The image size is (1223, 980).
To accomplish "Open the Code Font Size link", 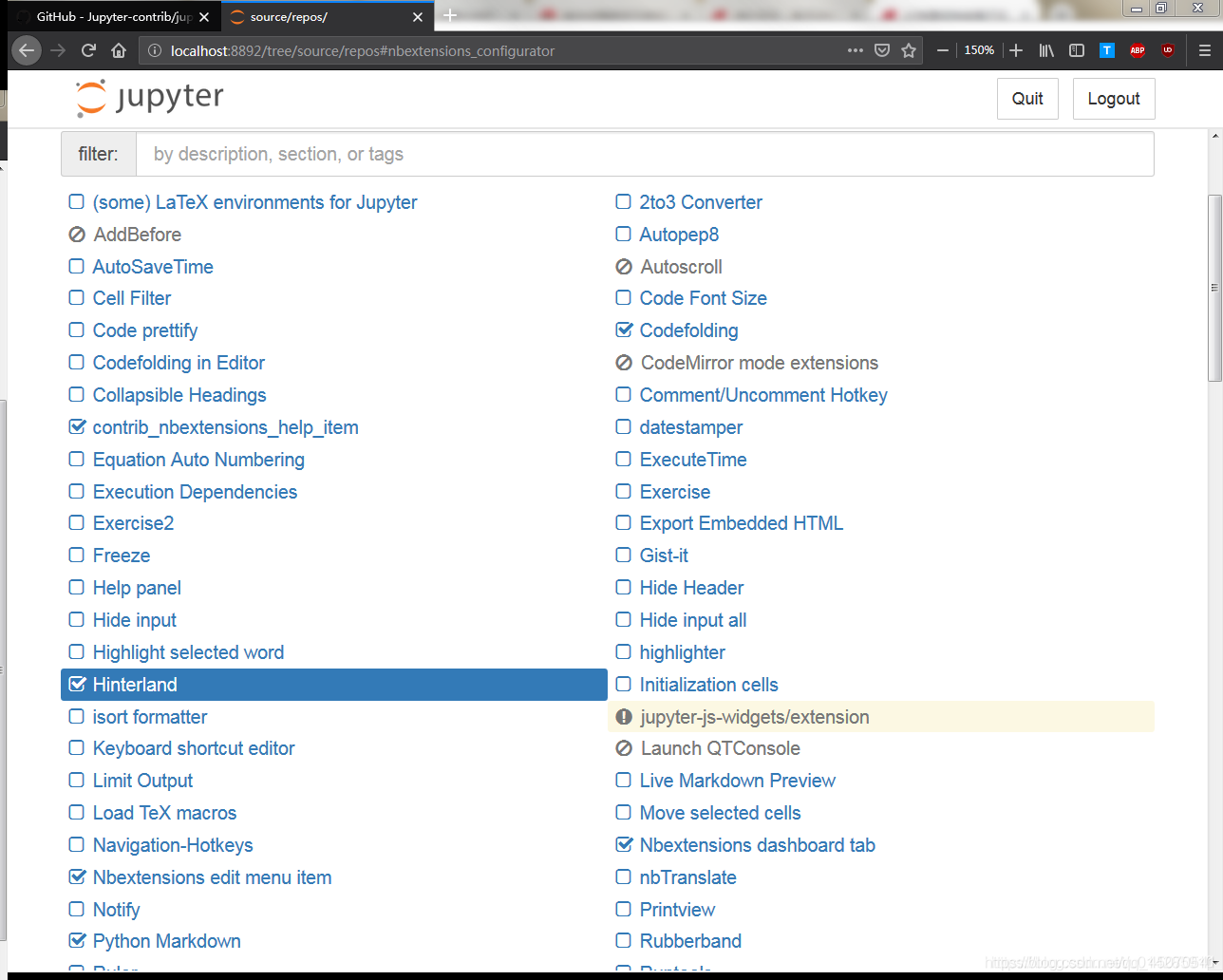I will (x=704, y=298).
